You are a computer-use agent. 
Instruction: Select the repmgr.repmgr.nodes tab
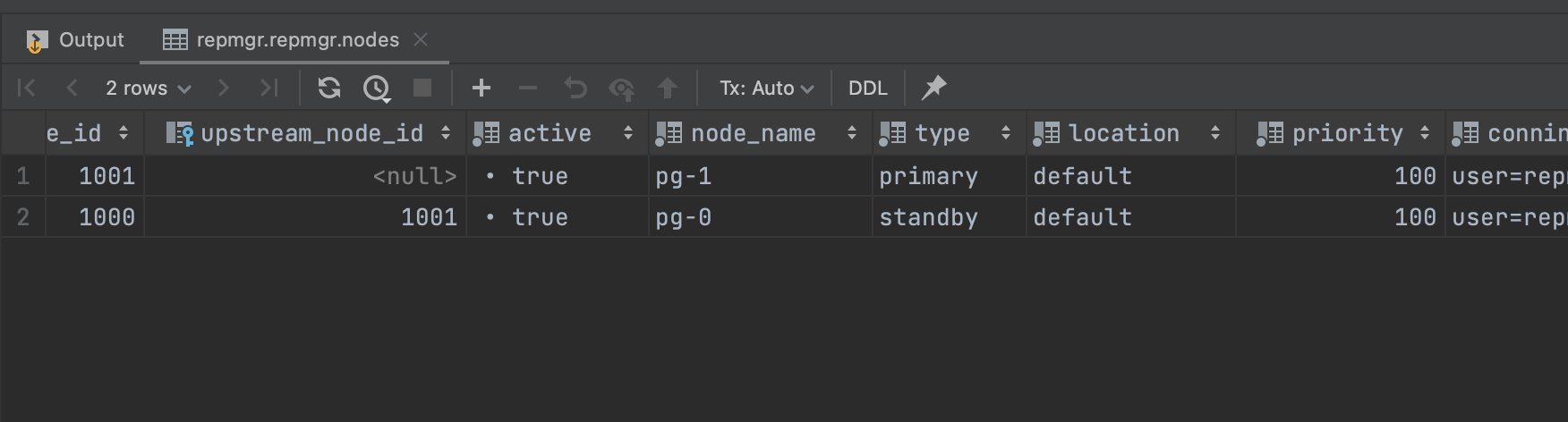[x=297, y=40]
